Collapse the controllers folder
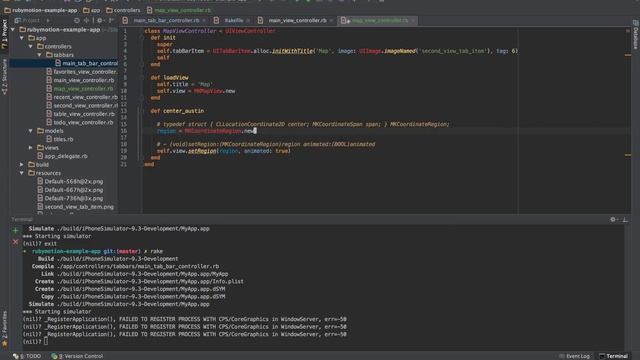Viewport: 640px width, 360px height. (x=31, y=47)
